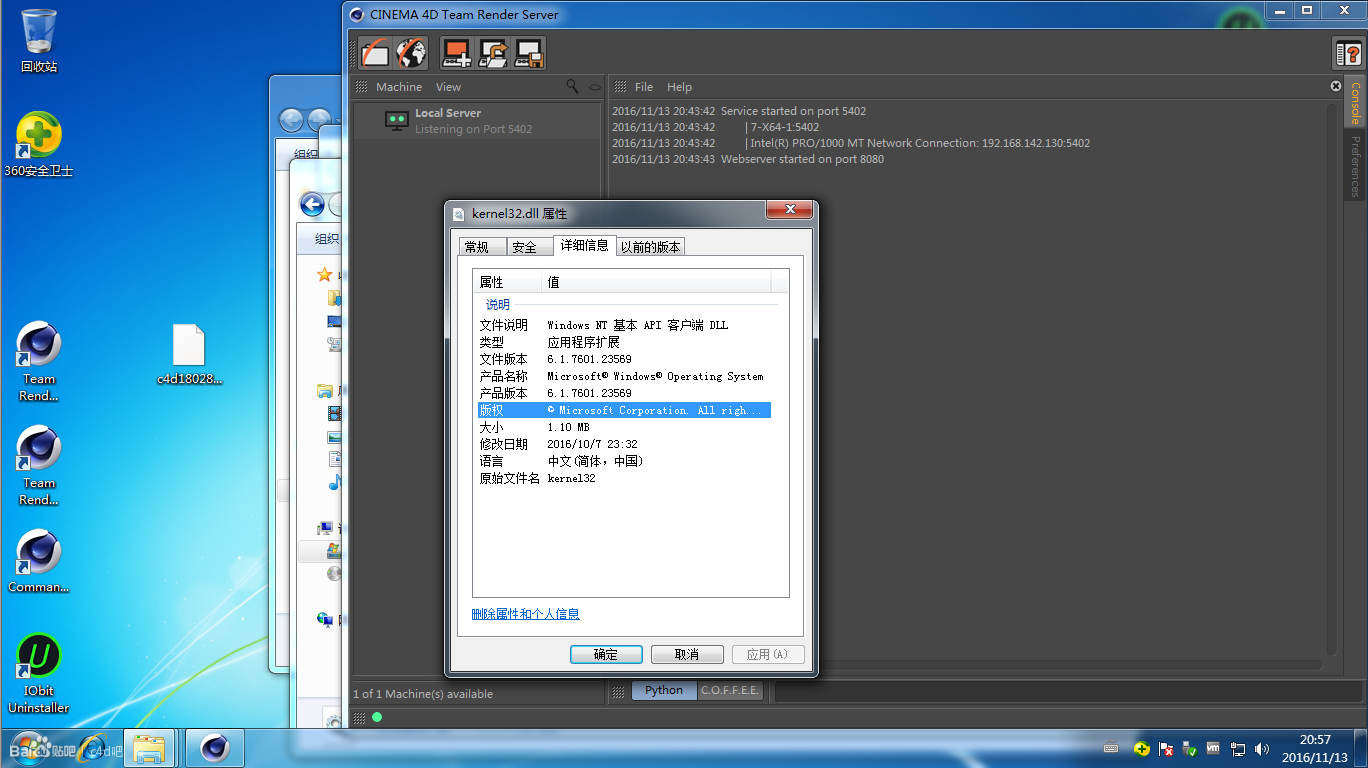Viewport: 1368px width, 768px height.
Task: Click the eye icon in Machine panel header
Action: pos(595,87)
